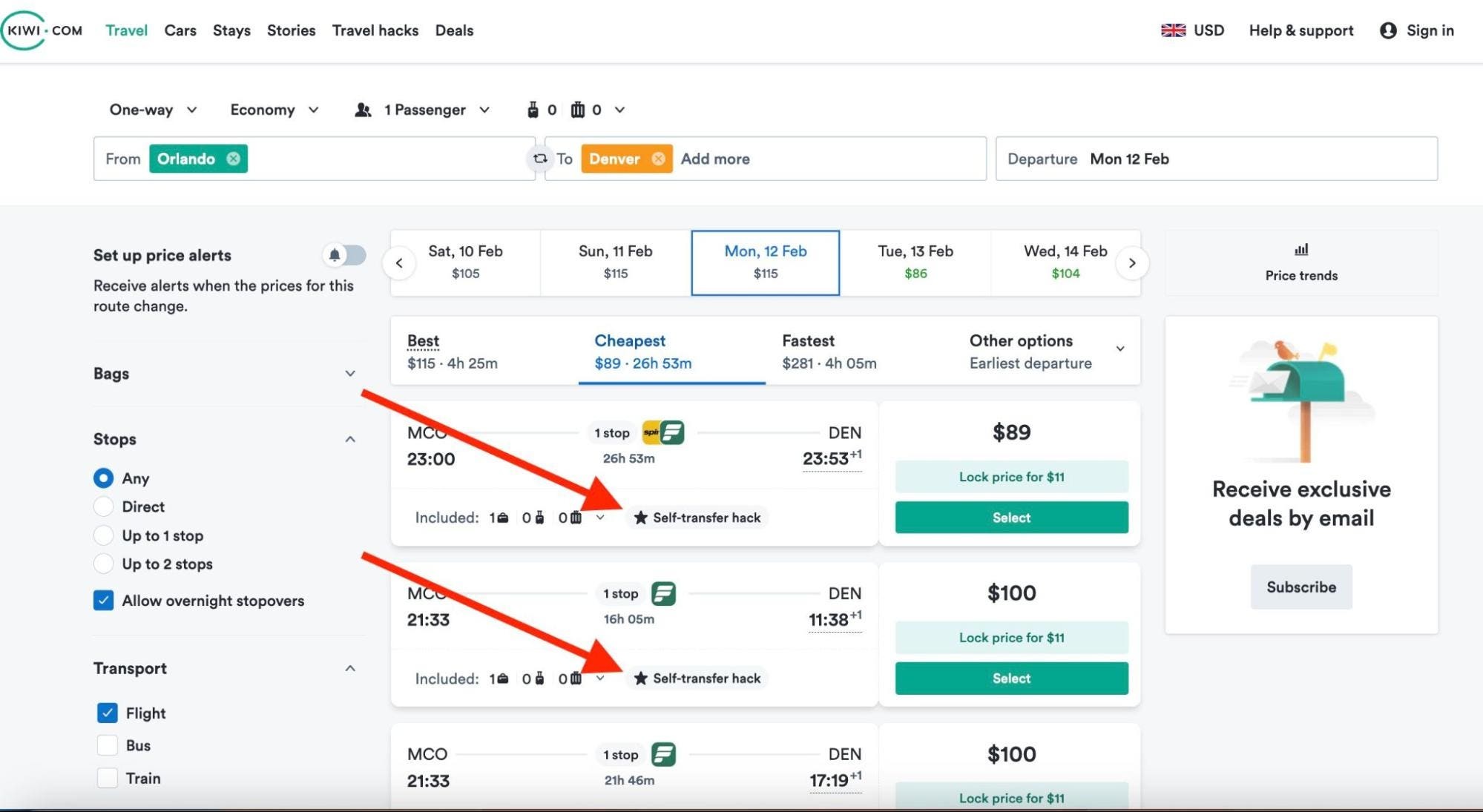Remove Denver from the destination field
This screenshot has height=812, width=1483.
click(x=658, y=159)
